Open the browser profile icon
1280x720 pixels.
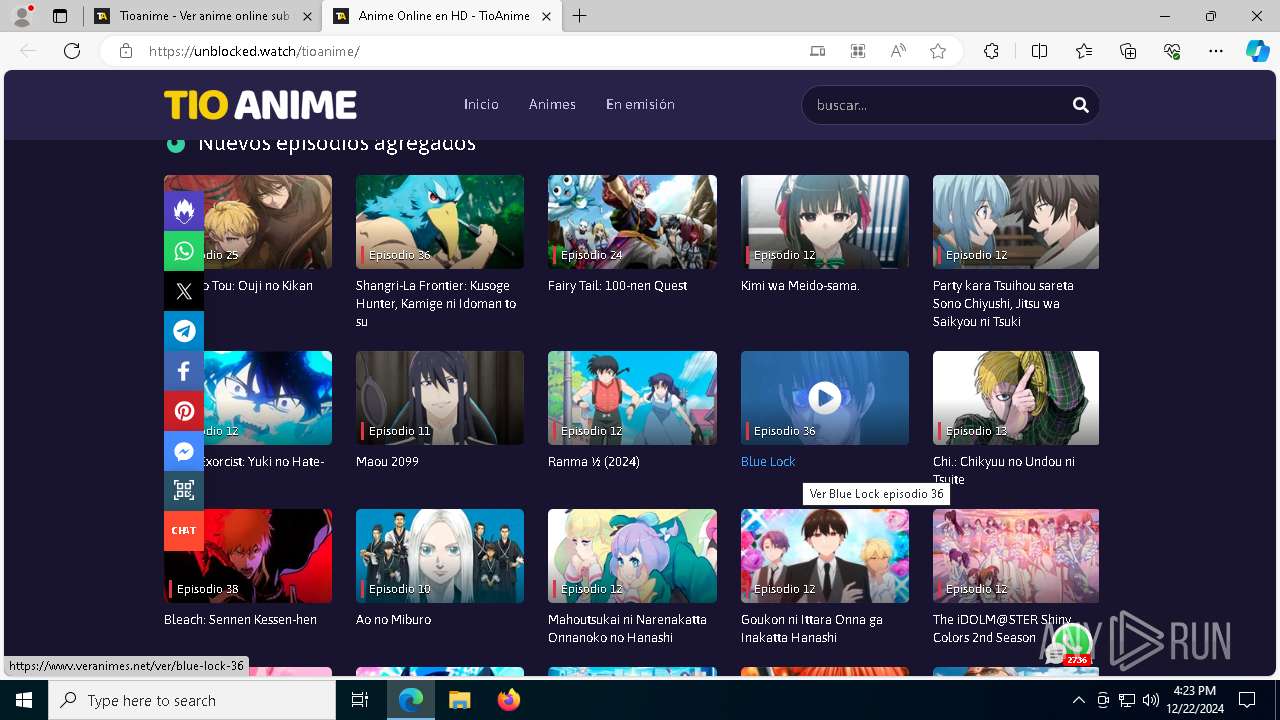click(22, 16)
